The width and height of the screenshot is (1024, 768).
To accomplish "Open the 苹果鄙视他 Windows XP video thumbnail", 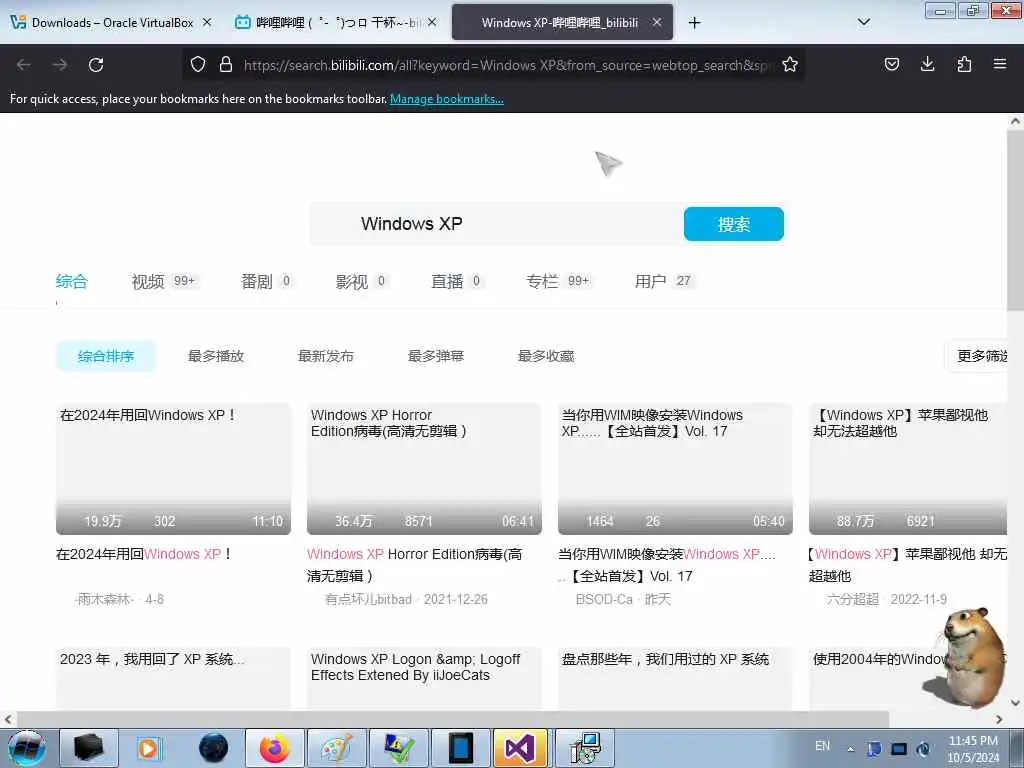I will point(908,469).
